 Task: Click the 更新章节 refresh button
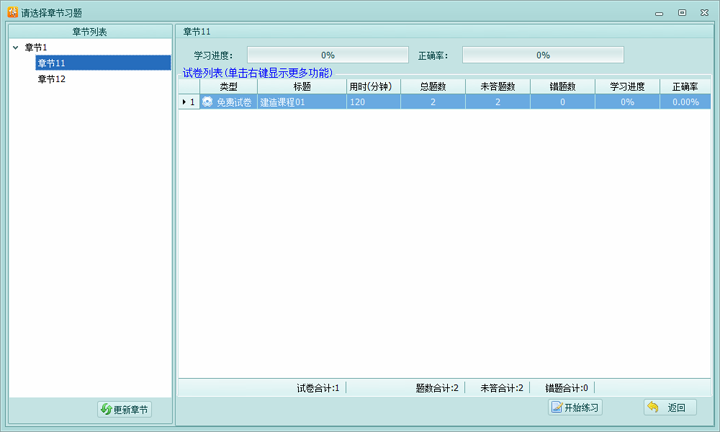(x=125, y=410)
